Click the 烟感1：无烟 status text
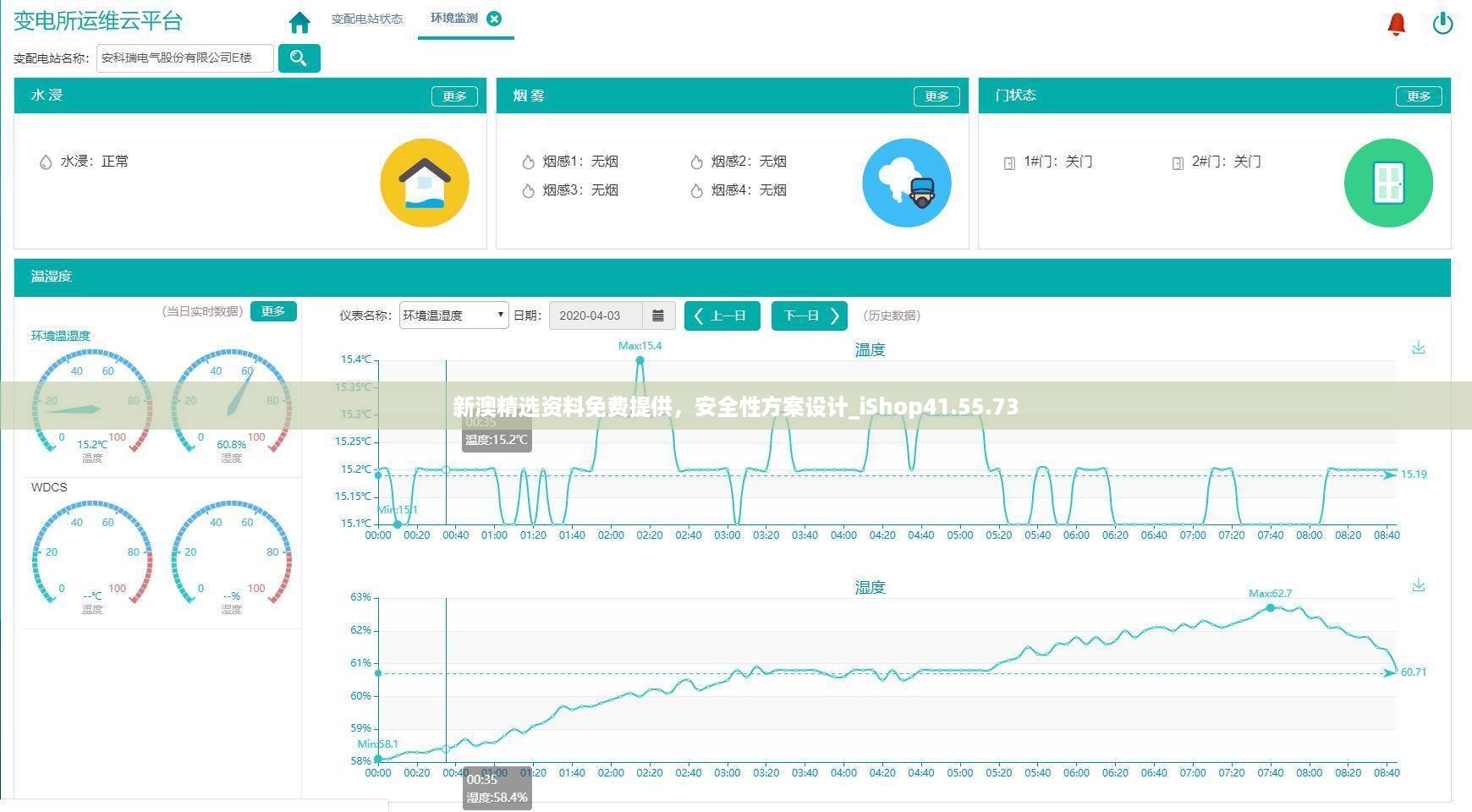The image size is (1472, 812). [x=580, y=161]
